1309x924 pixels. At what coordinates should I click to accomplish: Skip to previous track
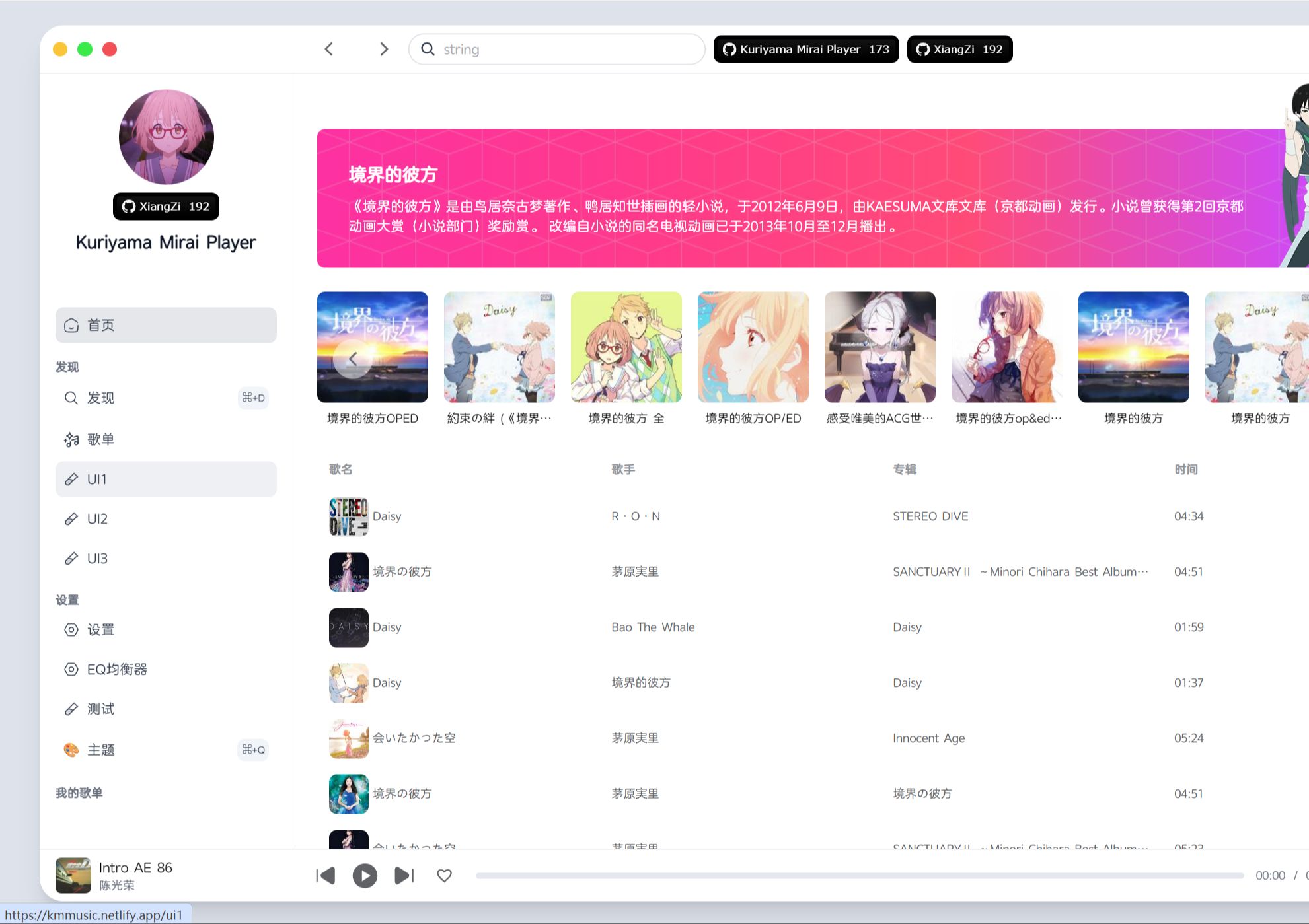coord(326,876)
